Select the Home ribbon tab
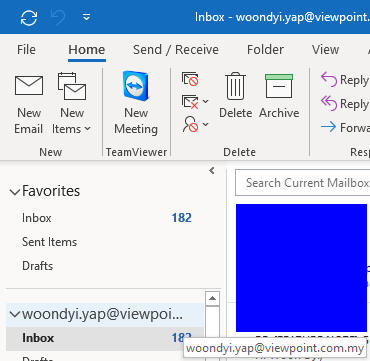Screen dimensions: 370x361 tap(87, 50)
